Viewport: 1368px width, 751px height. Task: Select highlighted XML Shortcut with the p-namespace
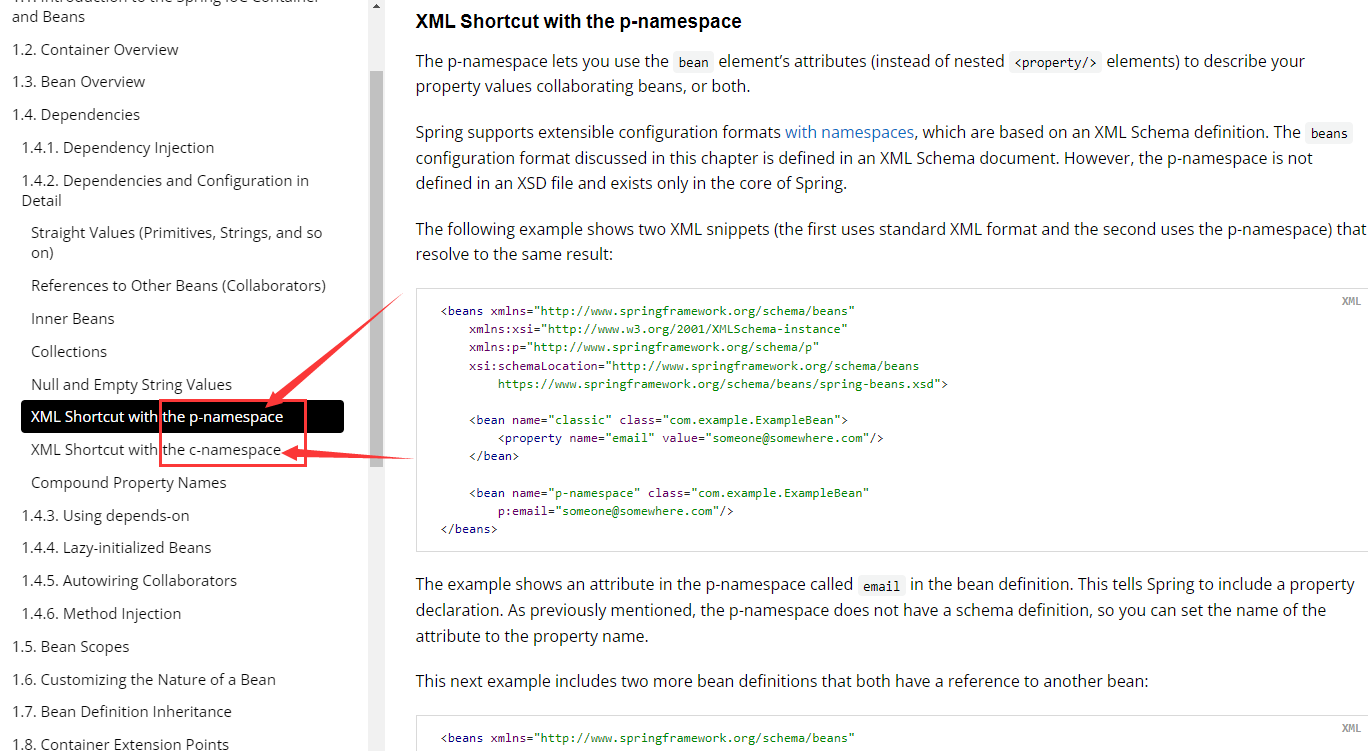pos(182,417)
